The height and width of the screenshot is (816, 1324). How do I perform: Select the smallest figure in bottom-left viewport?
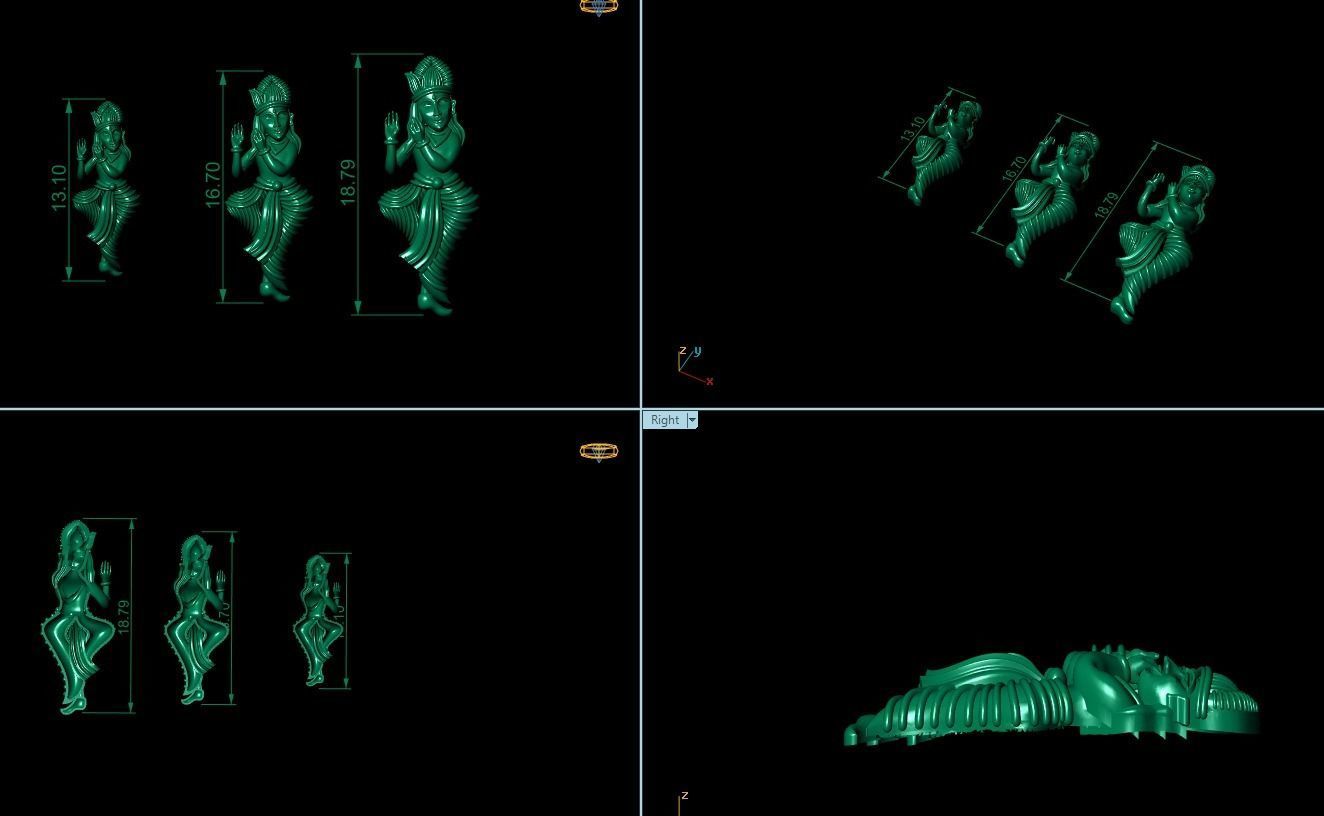point(317,621)
